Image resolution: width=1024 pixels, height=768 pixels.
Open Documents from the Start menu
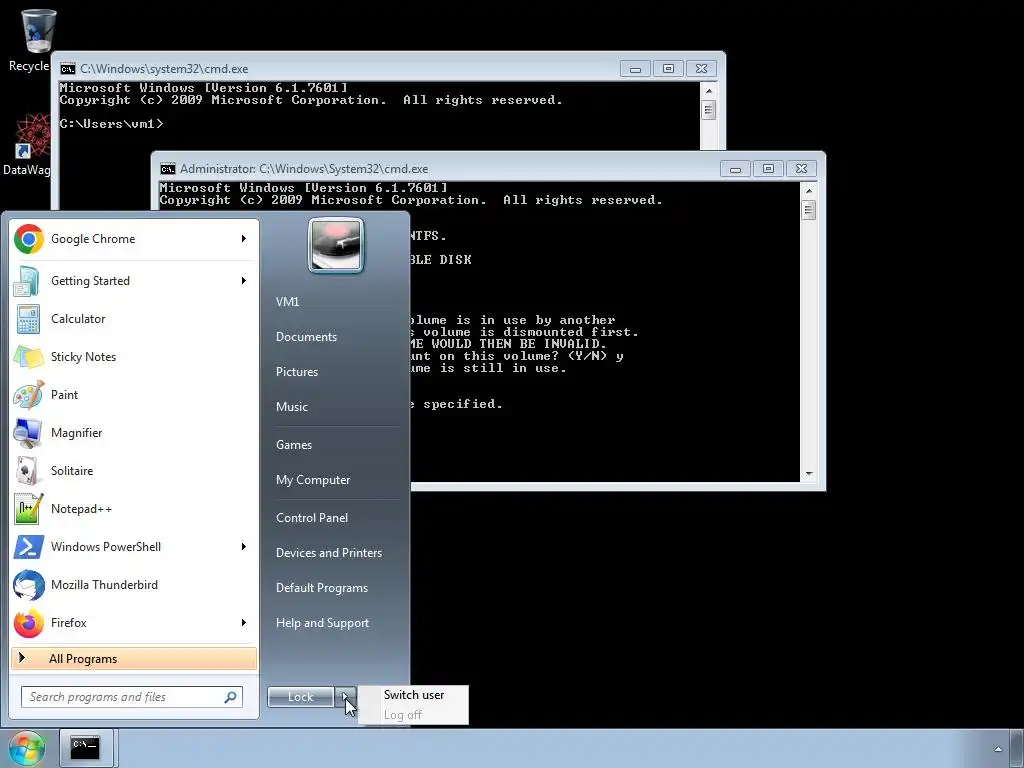(x=306, y=337)
